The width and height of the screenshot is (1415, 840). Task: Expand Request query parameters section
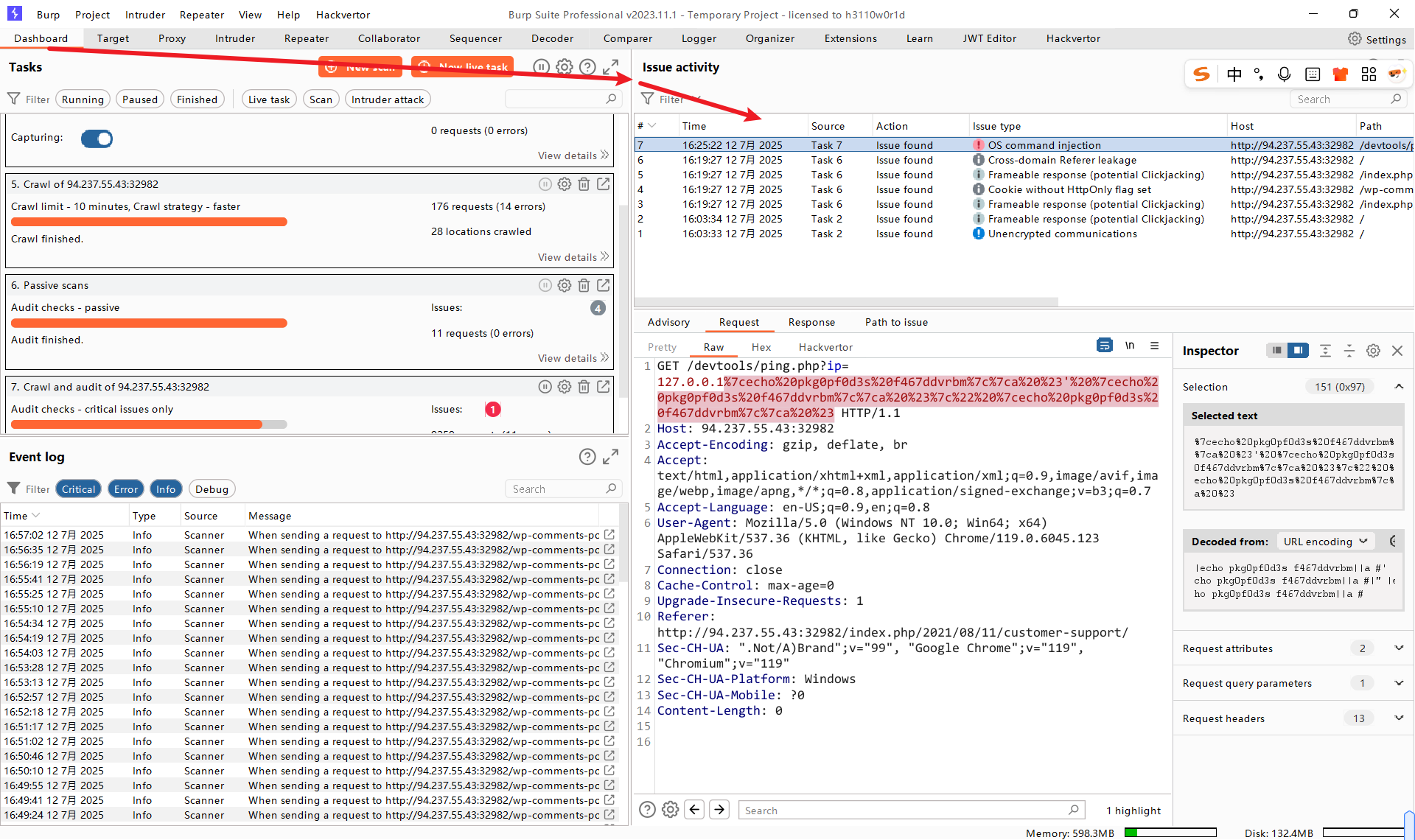(1398, 683)
